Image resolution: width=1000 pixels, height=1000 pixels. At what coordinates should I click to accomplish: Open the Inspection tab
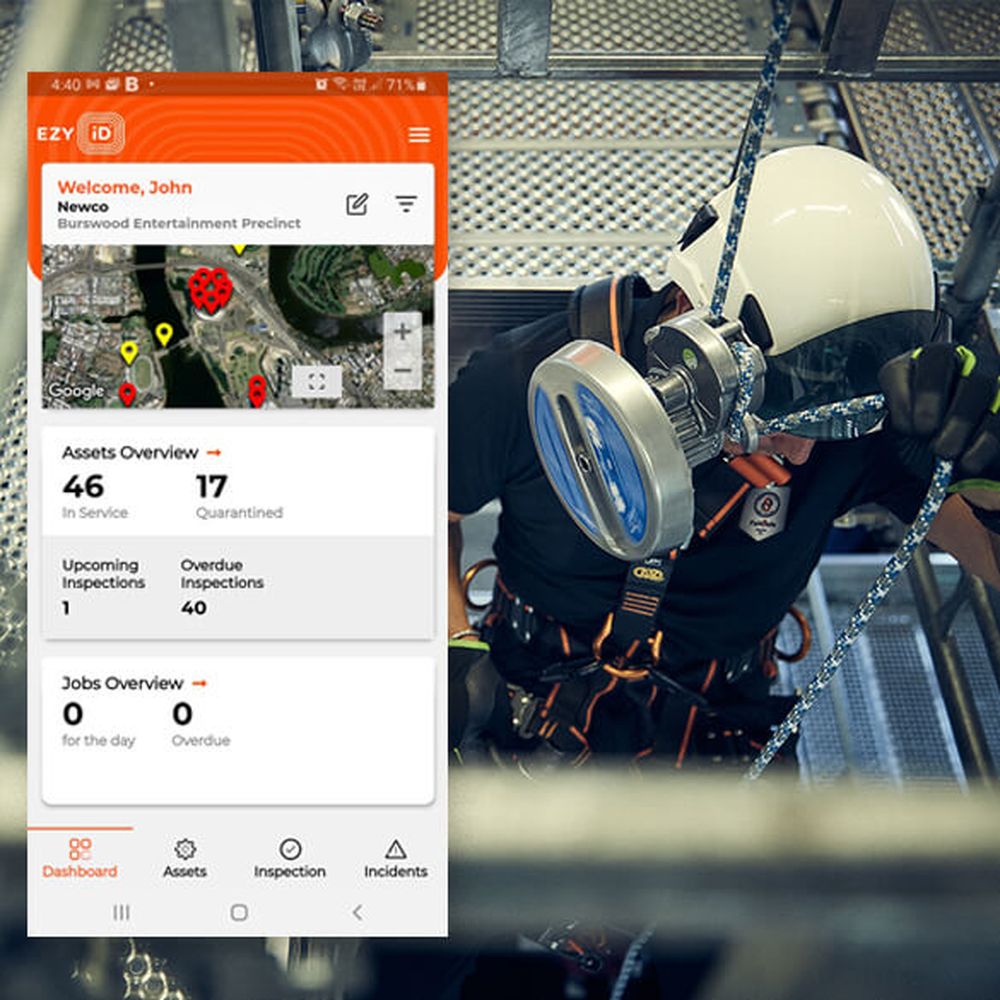(x=290, y=858)
